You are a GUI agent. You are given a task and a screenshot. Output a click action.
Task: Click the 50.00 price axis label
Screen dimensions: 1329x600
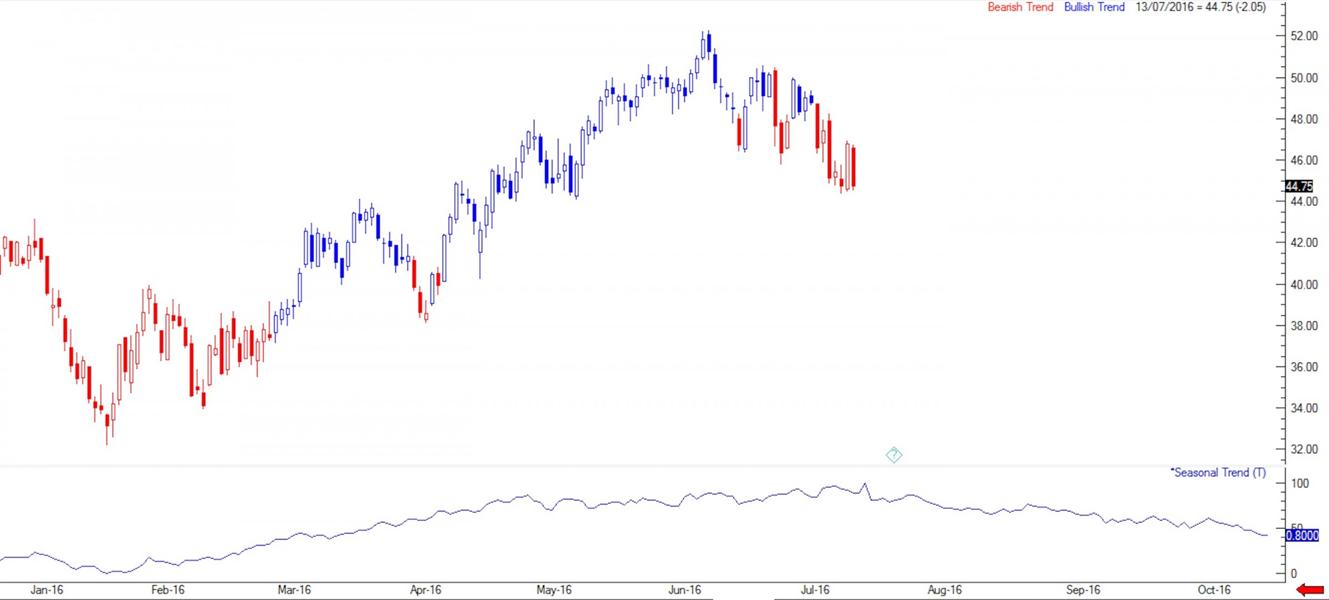1305,78
